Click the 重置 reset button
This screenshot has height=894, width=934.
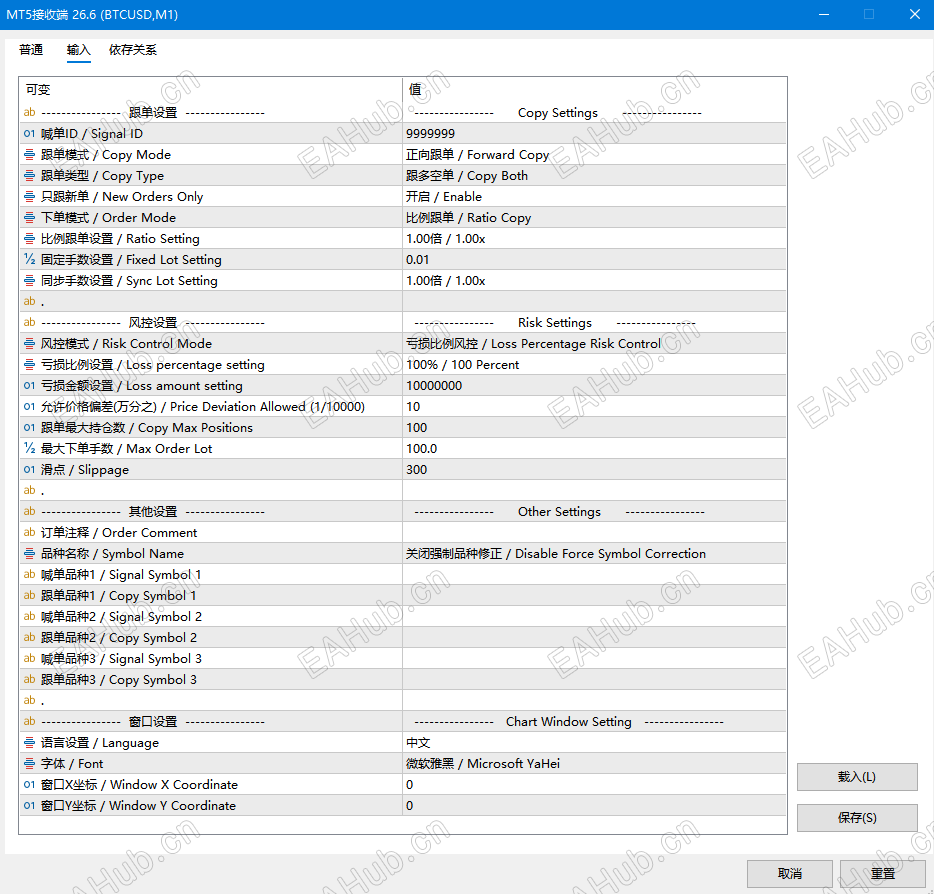[x=883, y=874]
